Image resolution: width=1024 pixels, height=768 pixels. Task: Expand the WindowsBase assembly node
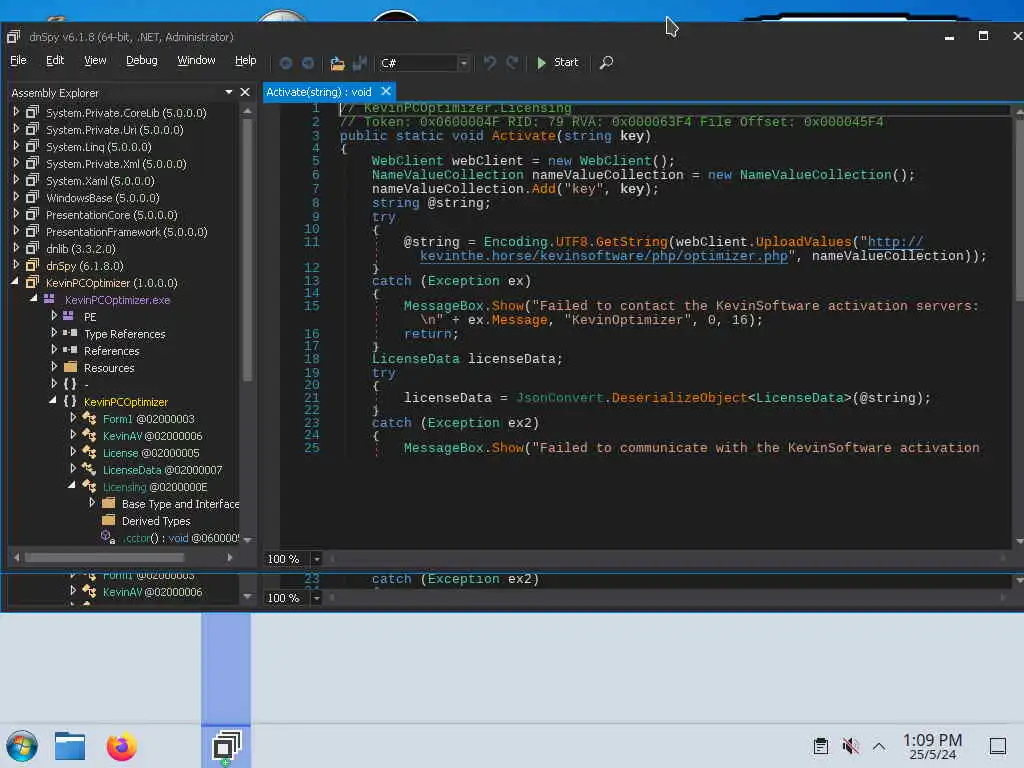click(16, 197)
